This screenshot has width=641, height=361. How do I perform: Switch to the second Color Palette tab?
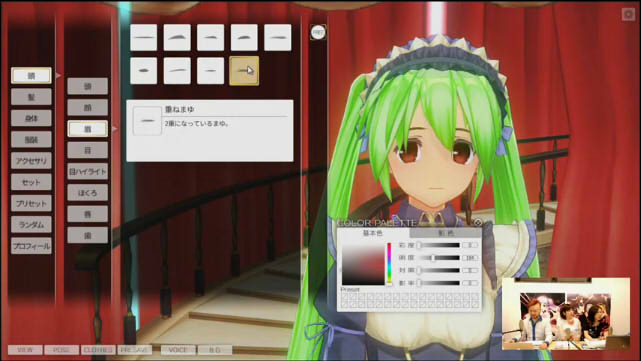coord(446,233)
